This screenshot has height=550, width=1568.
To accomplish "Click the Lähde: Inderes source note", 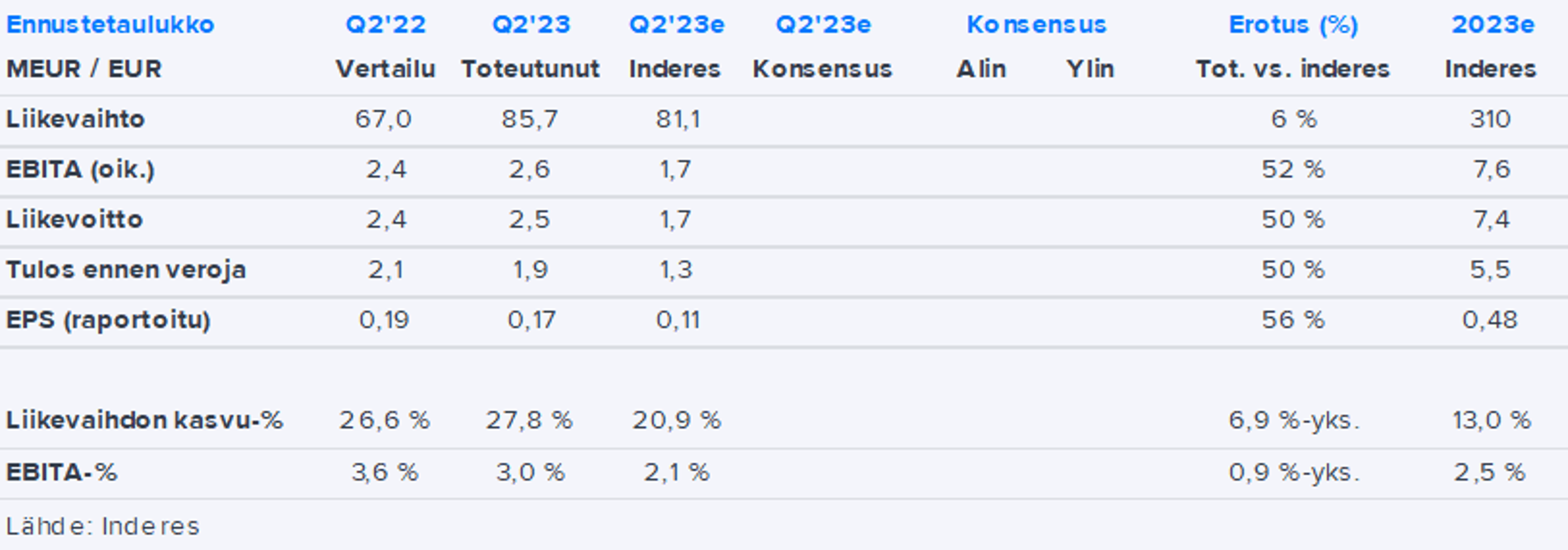I will click(103, 526).
